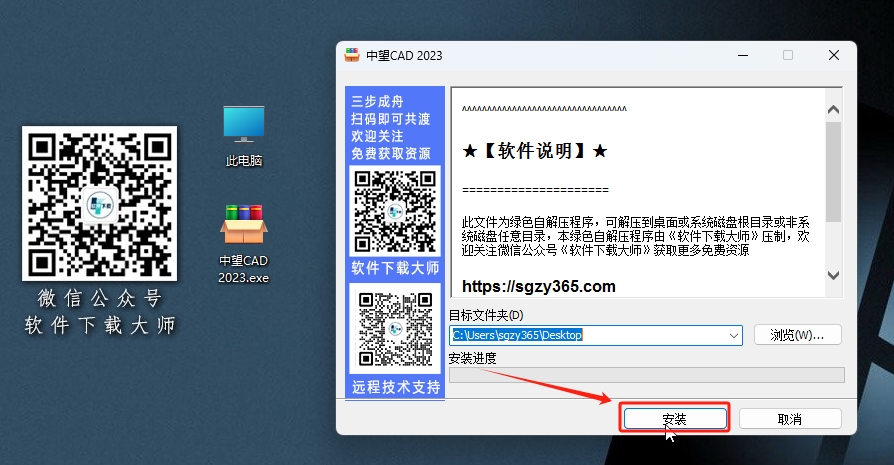The height and width of the screenshot is (465, 894).
Task: Click the 免费获取资源 sidebar text
Action: point(391,153)
